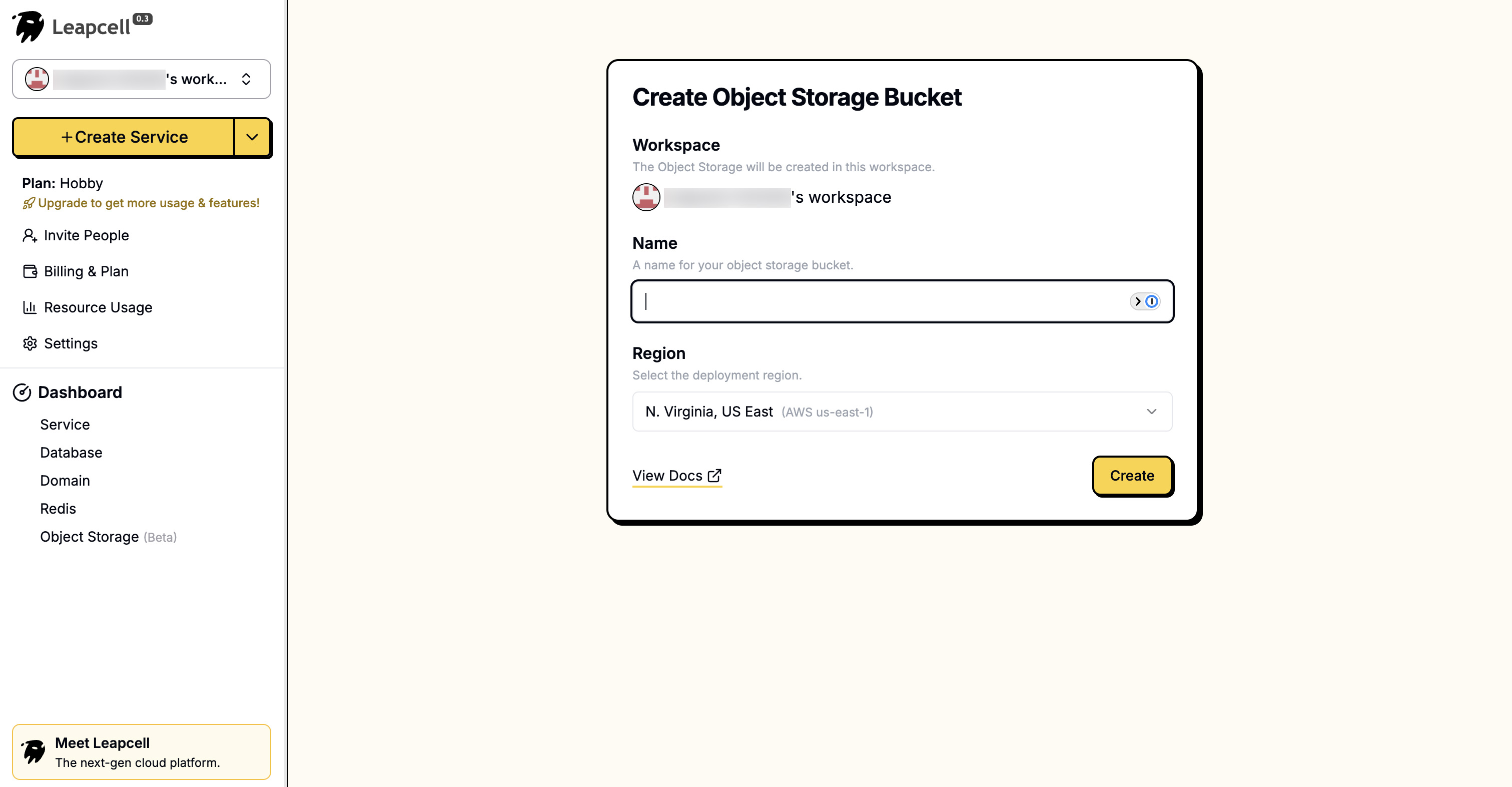The width and height of the screenshot is (1512, 787).
Task: Click the 1Password icon in the Name field
Action: [1151, 301]
